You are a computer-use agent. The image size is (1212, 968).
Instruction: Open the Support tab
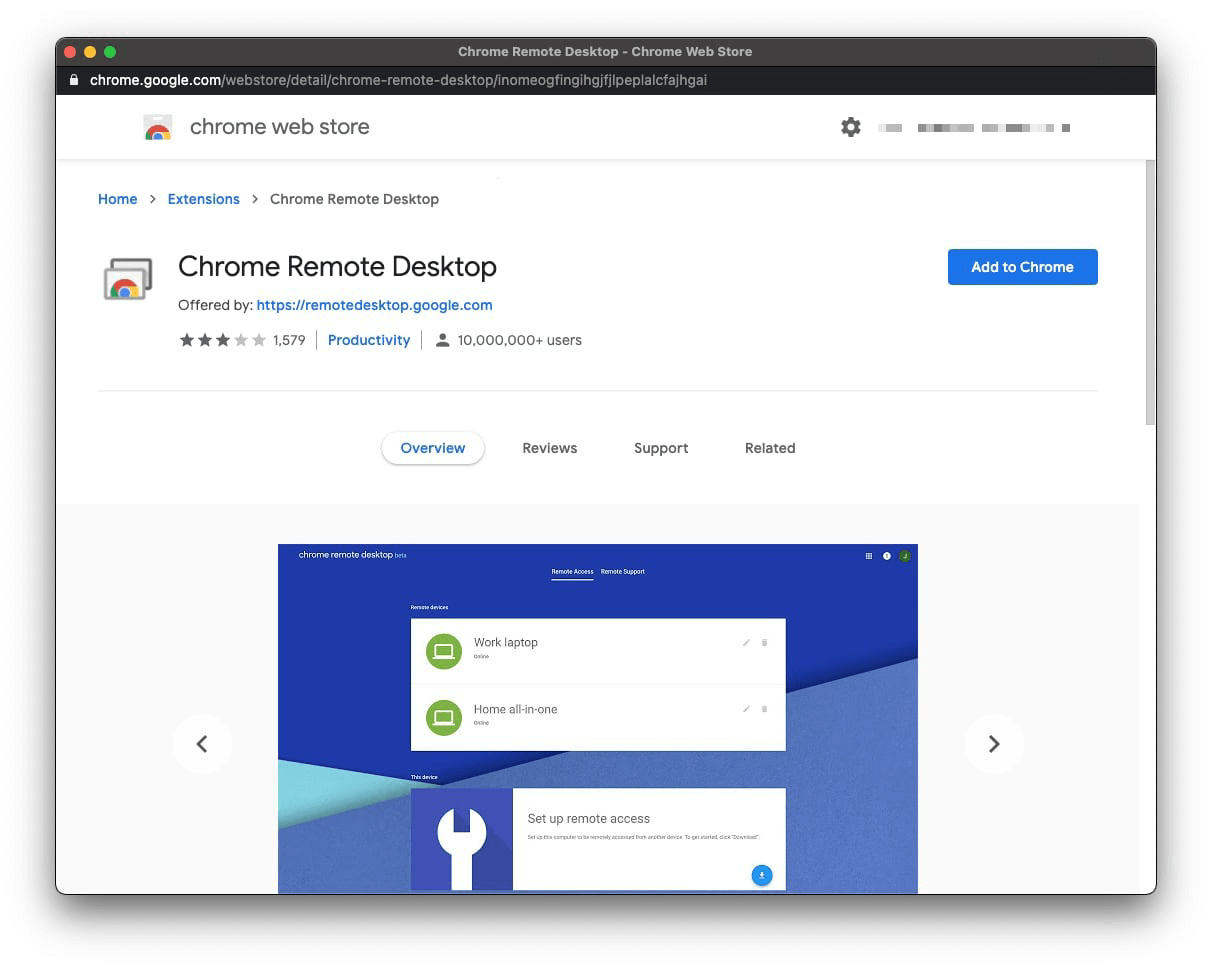coord(661,448)
